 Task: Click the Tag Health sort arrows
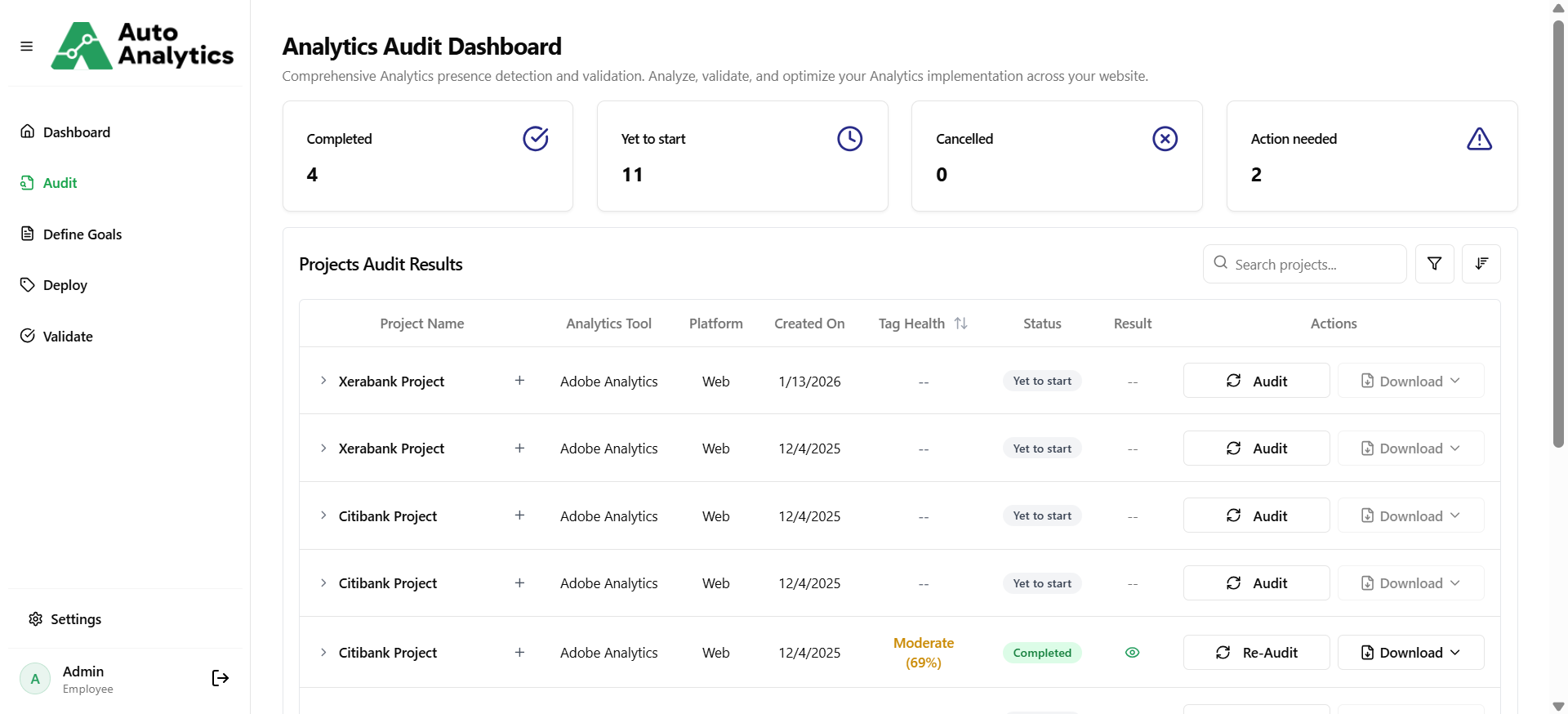(x=961, y=324)
